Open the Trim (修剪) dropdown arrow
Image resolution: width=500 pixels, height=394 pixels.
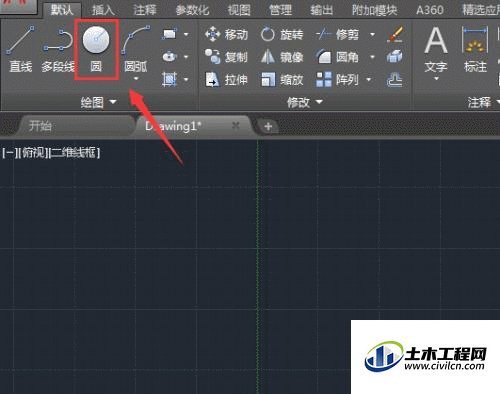373,34
